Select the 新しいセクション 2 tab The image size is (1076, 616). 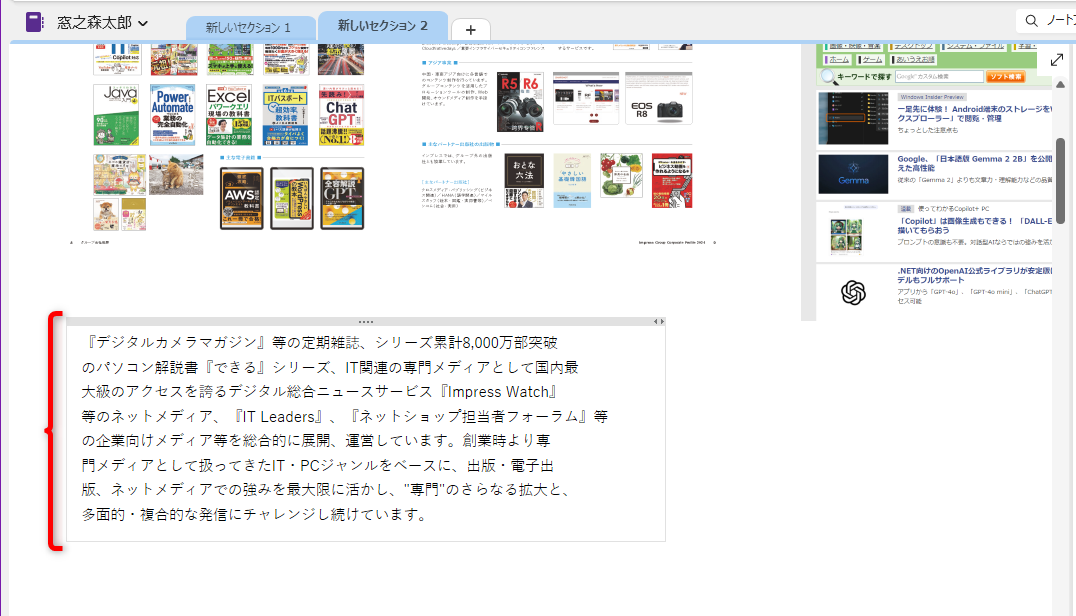tap(383, 26)
